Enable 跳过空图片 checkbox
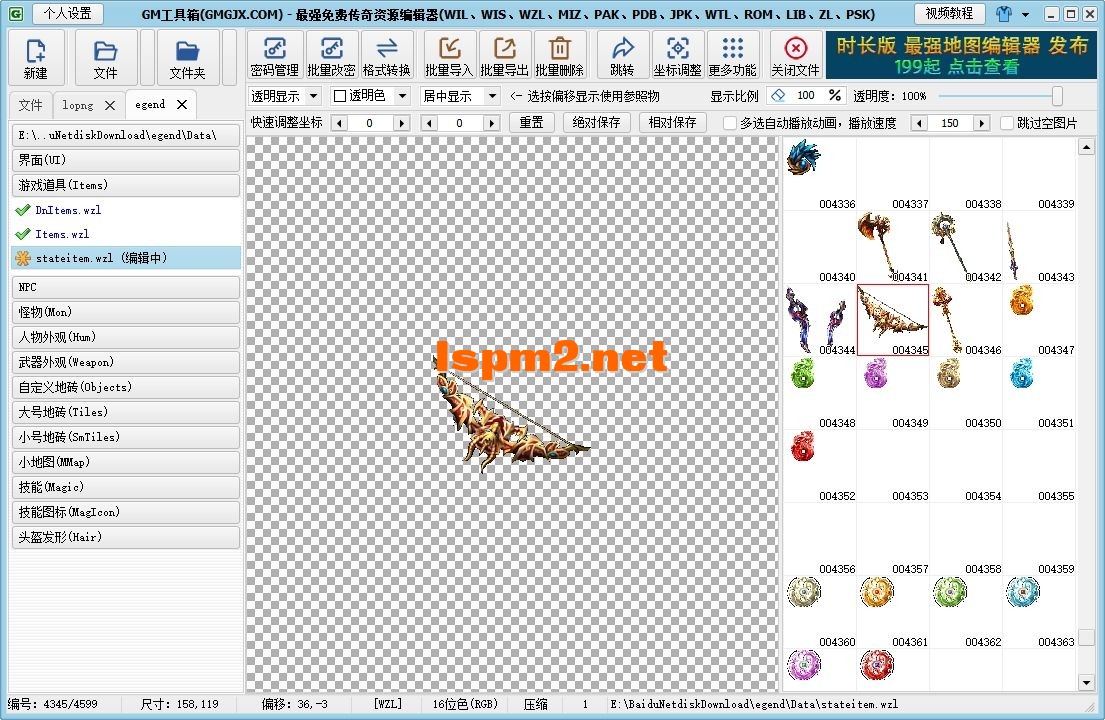This screenshot has height=720, width=1105. pyautogui.click(x=1007, y=123)
